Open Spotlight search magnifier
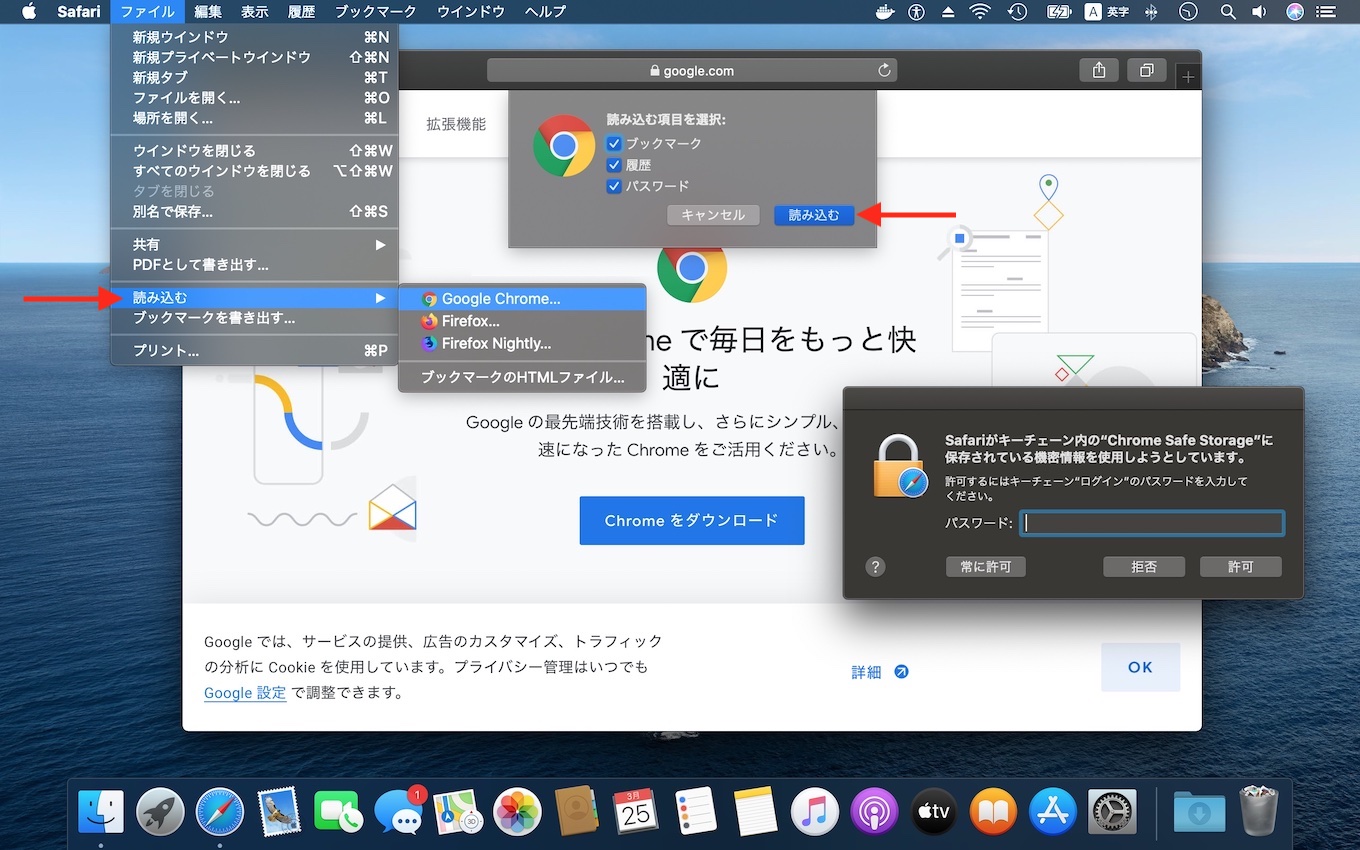1360x850 pixels. point(1228,12)
